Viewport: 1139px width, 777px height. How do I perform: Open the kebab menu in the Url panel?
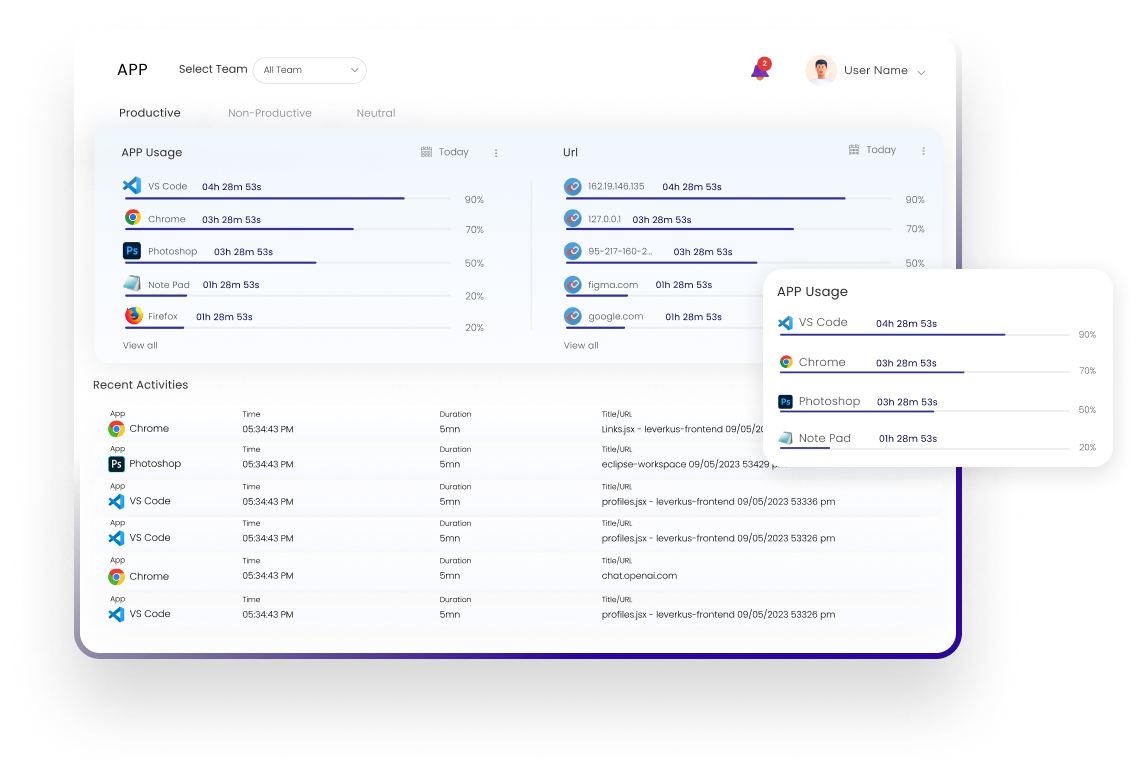(x=922, y=150)
